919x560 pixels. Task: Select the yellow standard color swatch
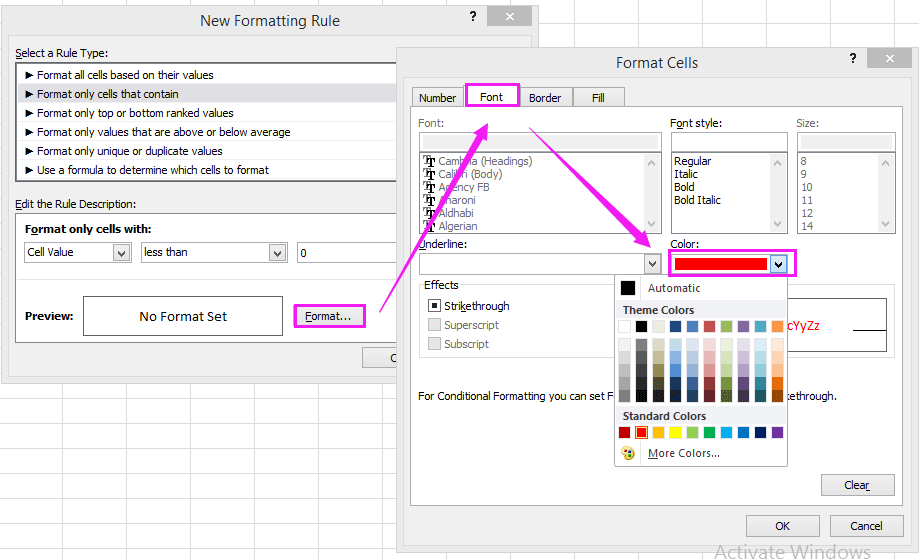pos(675,432)
